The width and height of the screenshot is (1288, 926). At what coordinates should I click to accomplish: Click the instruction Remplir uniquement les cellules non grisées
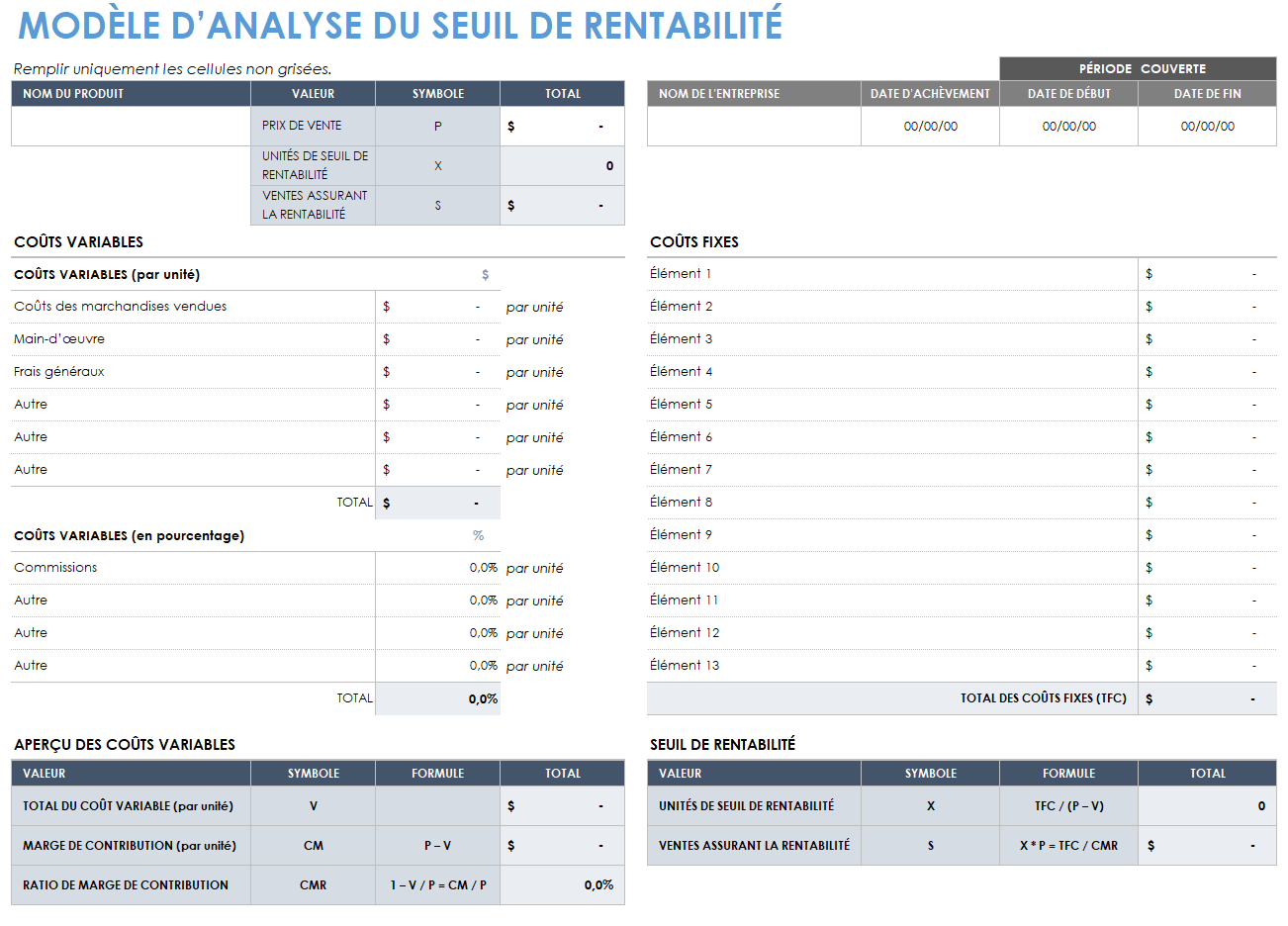pos(173,69)
